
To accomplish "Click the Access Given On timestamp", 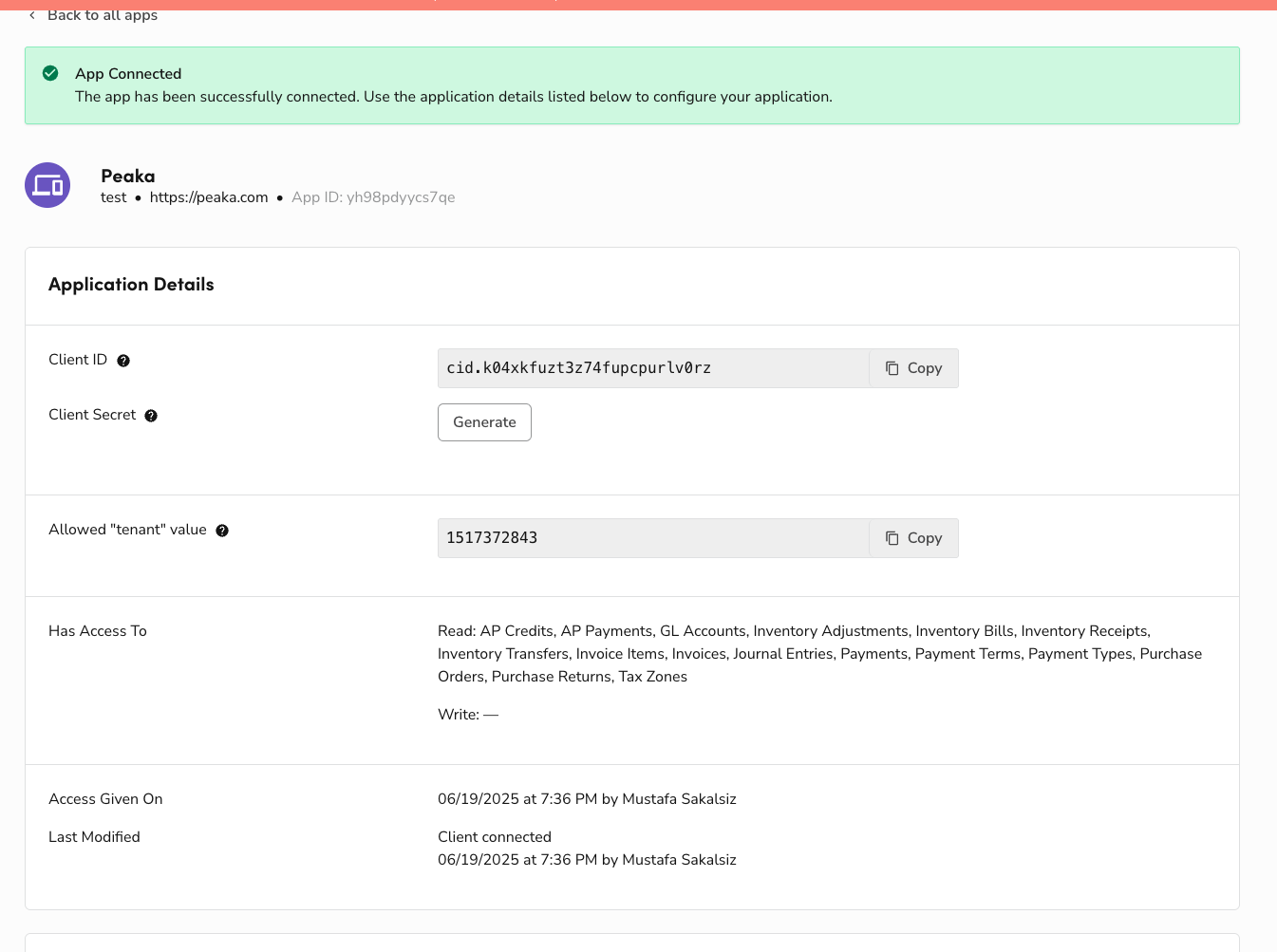I will [x=587, y=799].
